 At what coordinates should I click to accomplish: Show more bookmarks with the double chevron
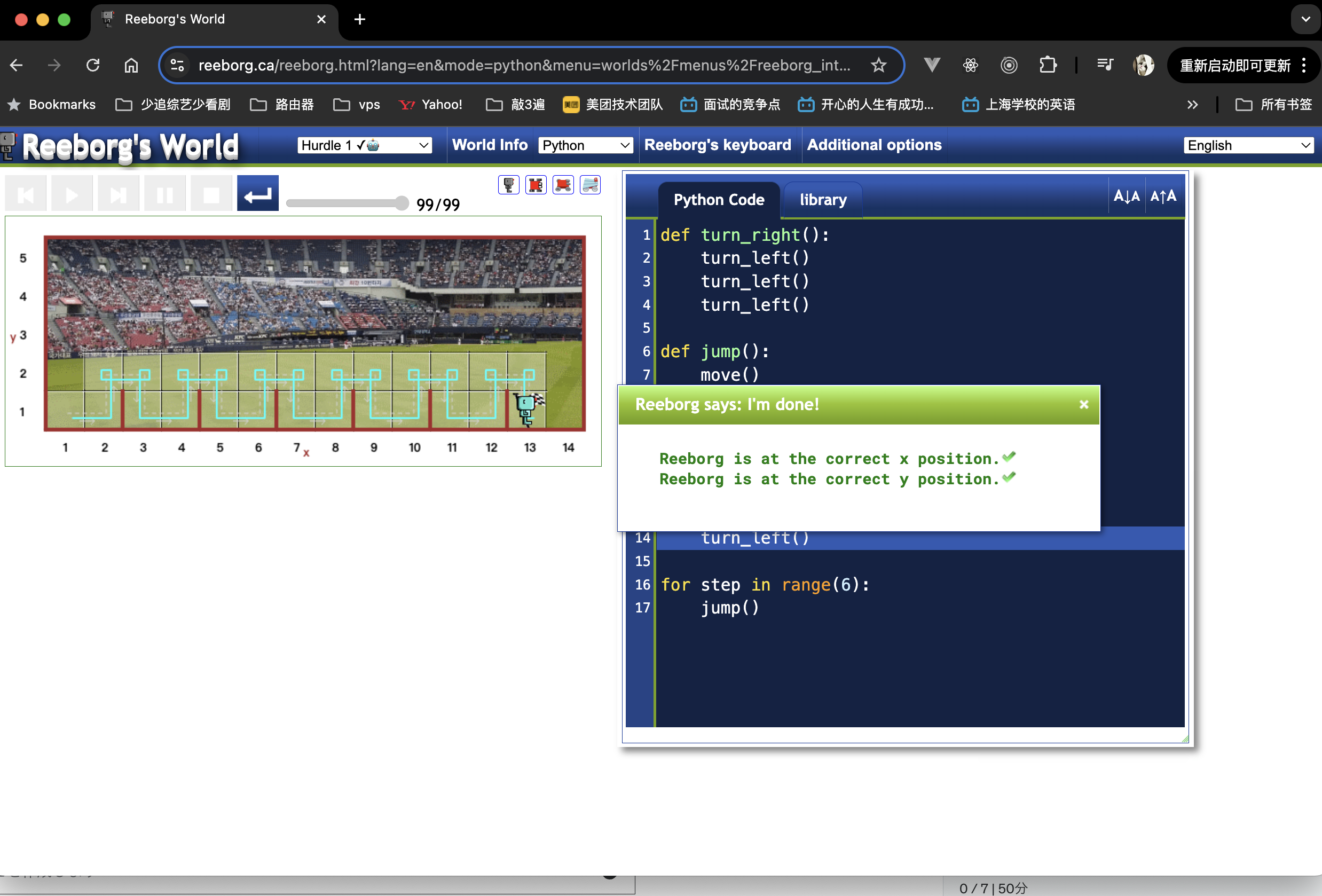click(x=1192, y=105)
